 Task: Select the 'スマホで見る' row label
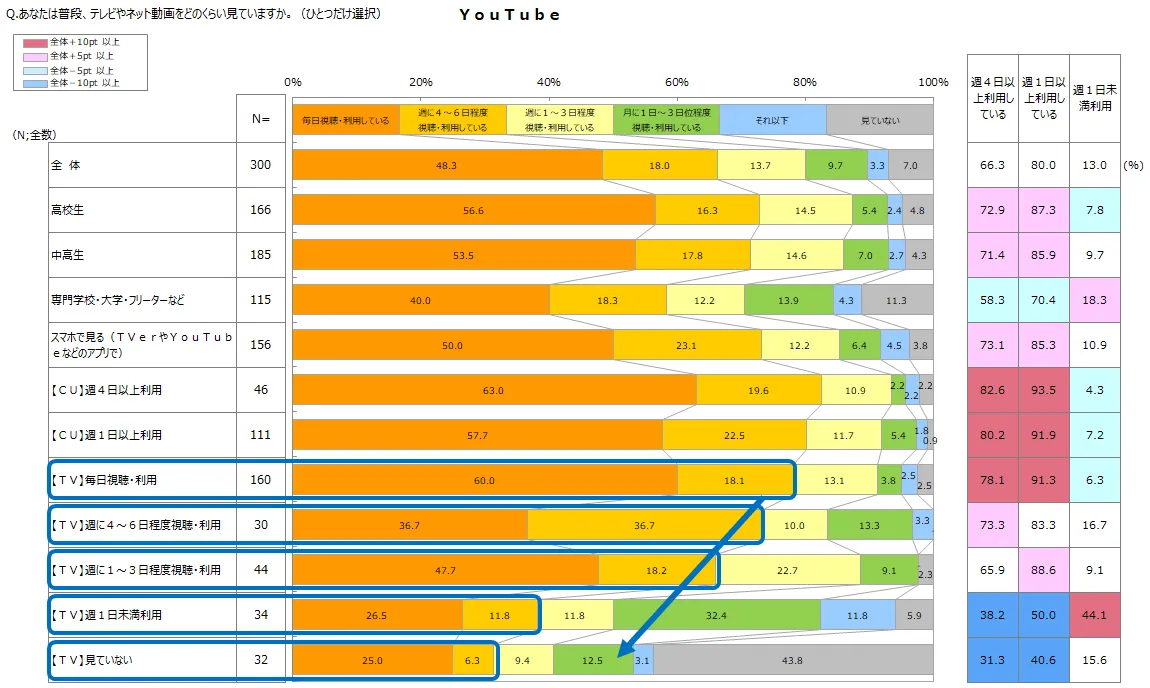pyautogui.click(x=142, y=345)
